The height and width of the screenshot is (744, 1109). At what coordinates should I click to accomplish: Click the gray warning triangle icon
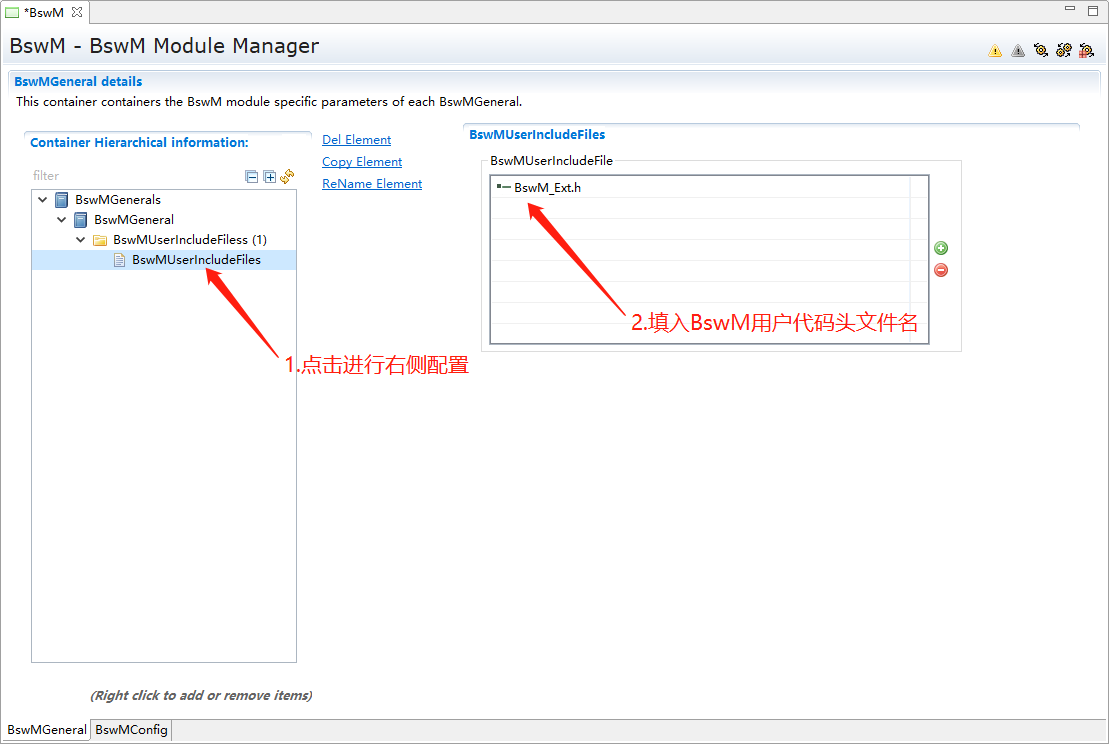pos(1018,50)
